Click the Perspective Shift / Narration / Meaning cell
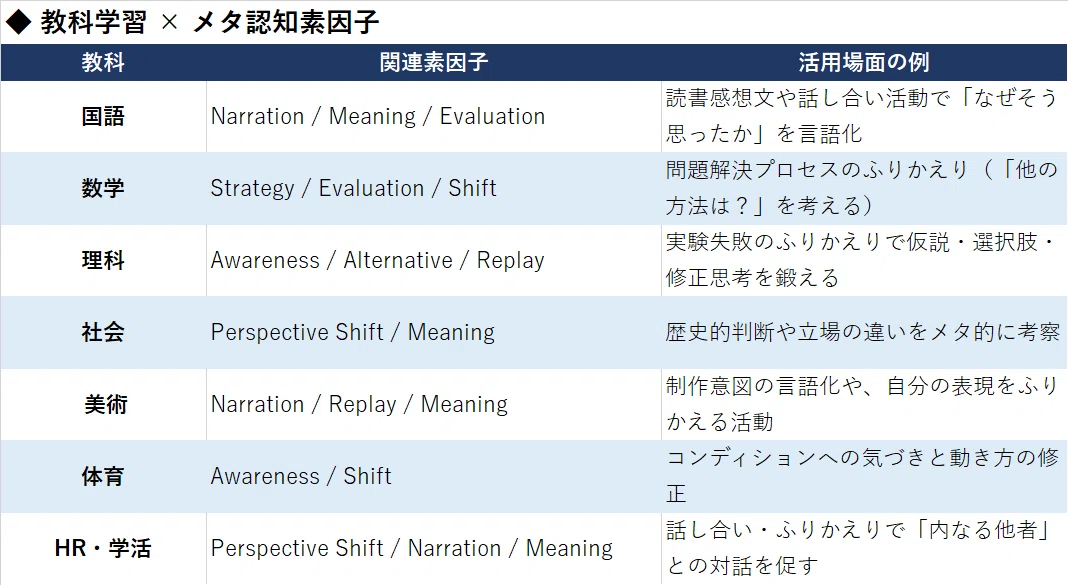Viewport: 1068px width, 585px height. point(433,548)
